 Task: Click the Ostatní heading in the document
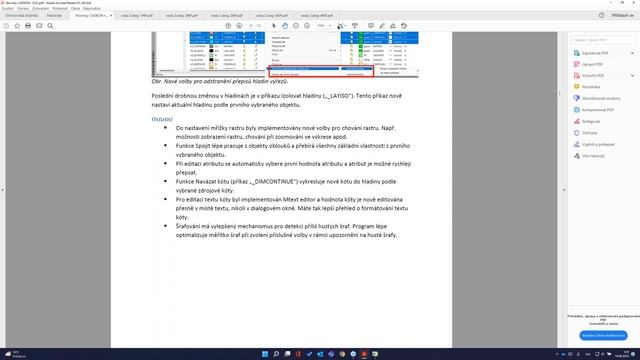click(x=162, y=119)
